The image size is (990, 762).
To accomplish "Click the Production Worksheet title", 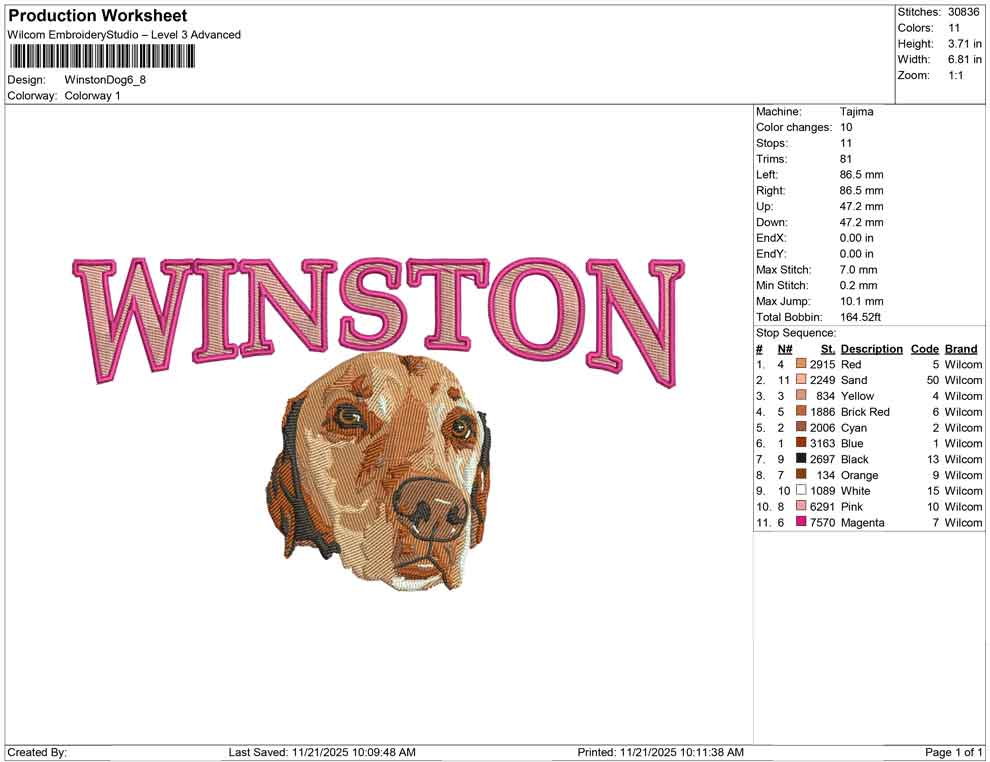I will coord(96,15).
